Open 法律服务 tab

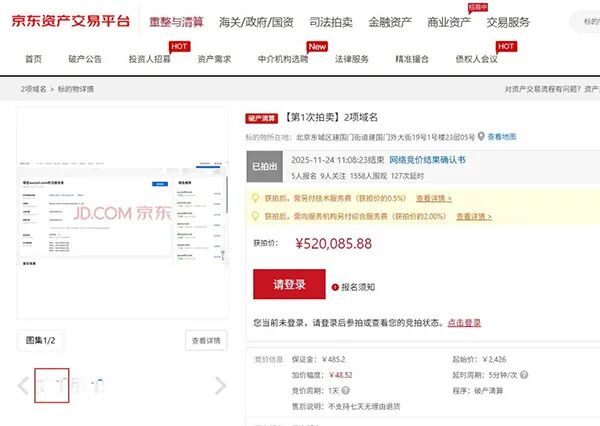click(352, 59)
